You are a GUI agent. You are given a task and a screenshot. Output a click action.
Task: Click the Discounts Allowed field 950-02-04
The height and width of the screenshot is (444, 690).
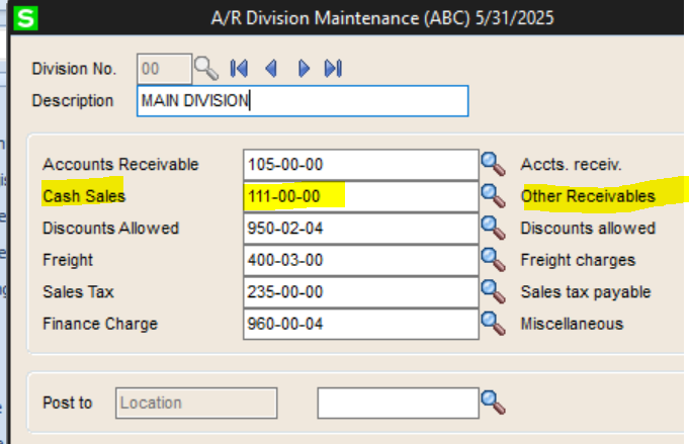coord(361,228)
